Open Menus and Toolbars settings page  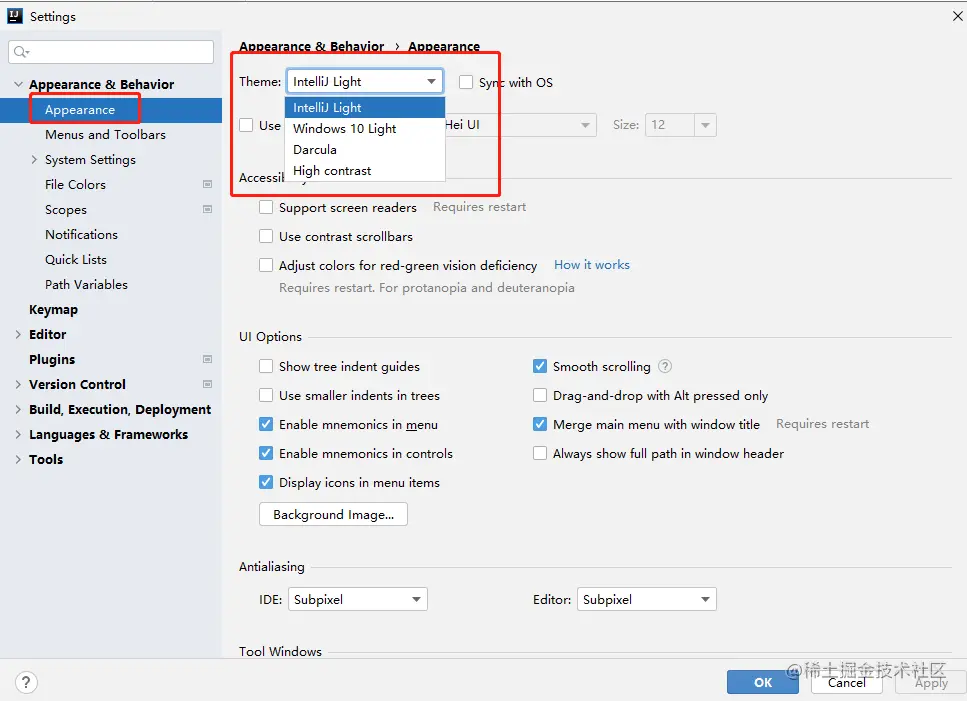click(x=105, y=134)
